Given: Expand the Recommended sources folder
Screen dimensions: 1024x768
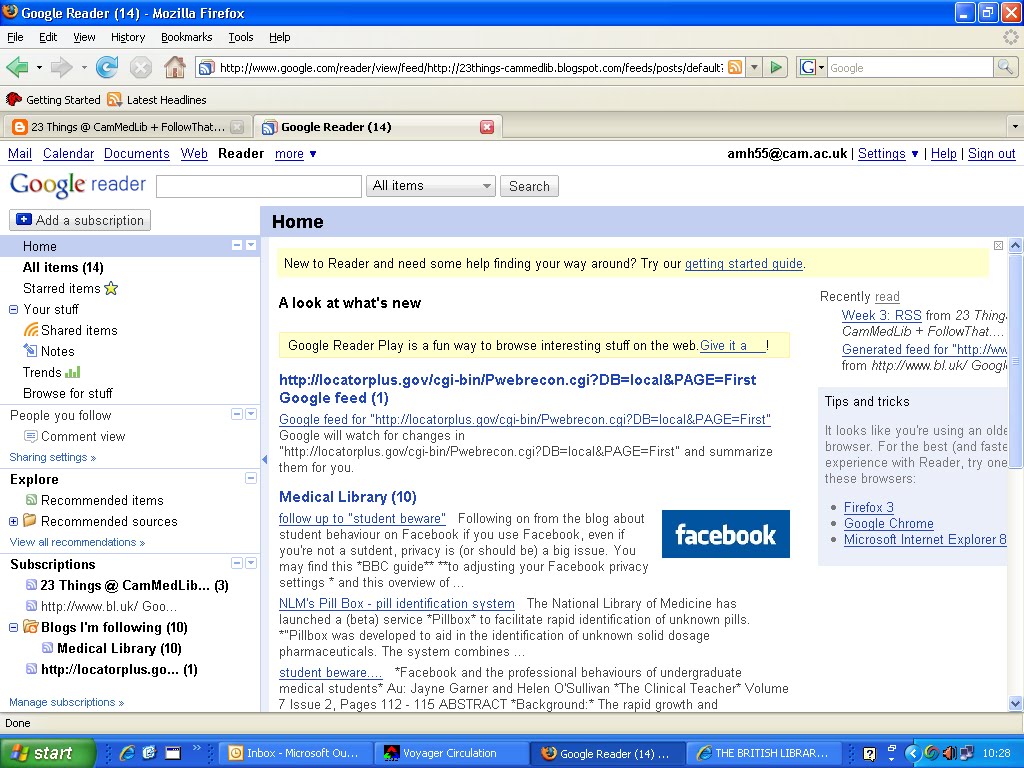Looking at the screenshot, I should click(13, 521).
